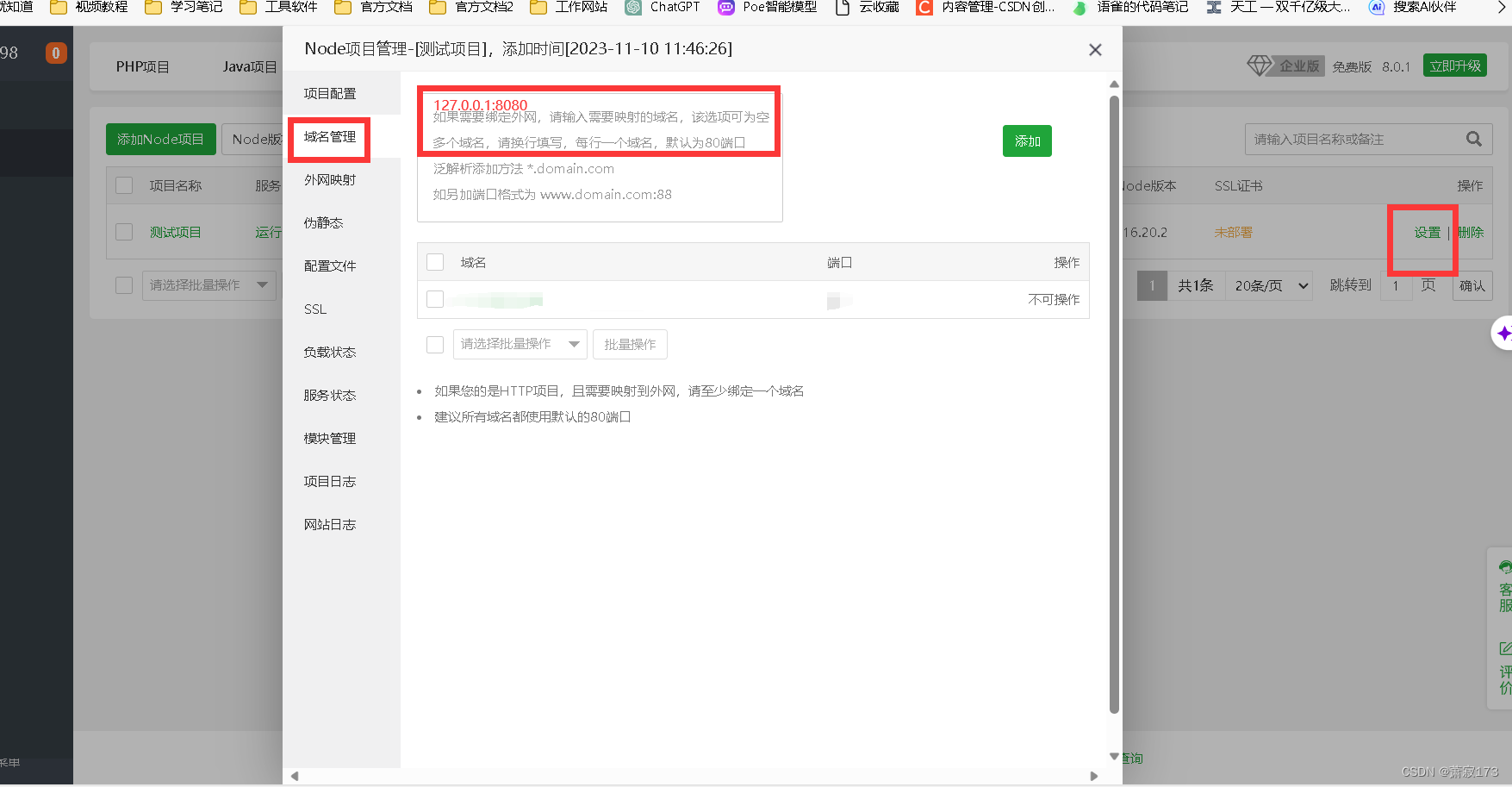The width and height of the screenshot is (1512, 787).
Task: Open the floating AI assistant sparkle icon
Action: pyautogui.click(x=1503, y=334)
